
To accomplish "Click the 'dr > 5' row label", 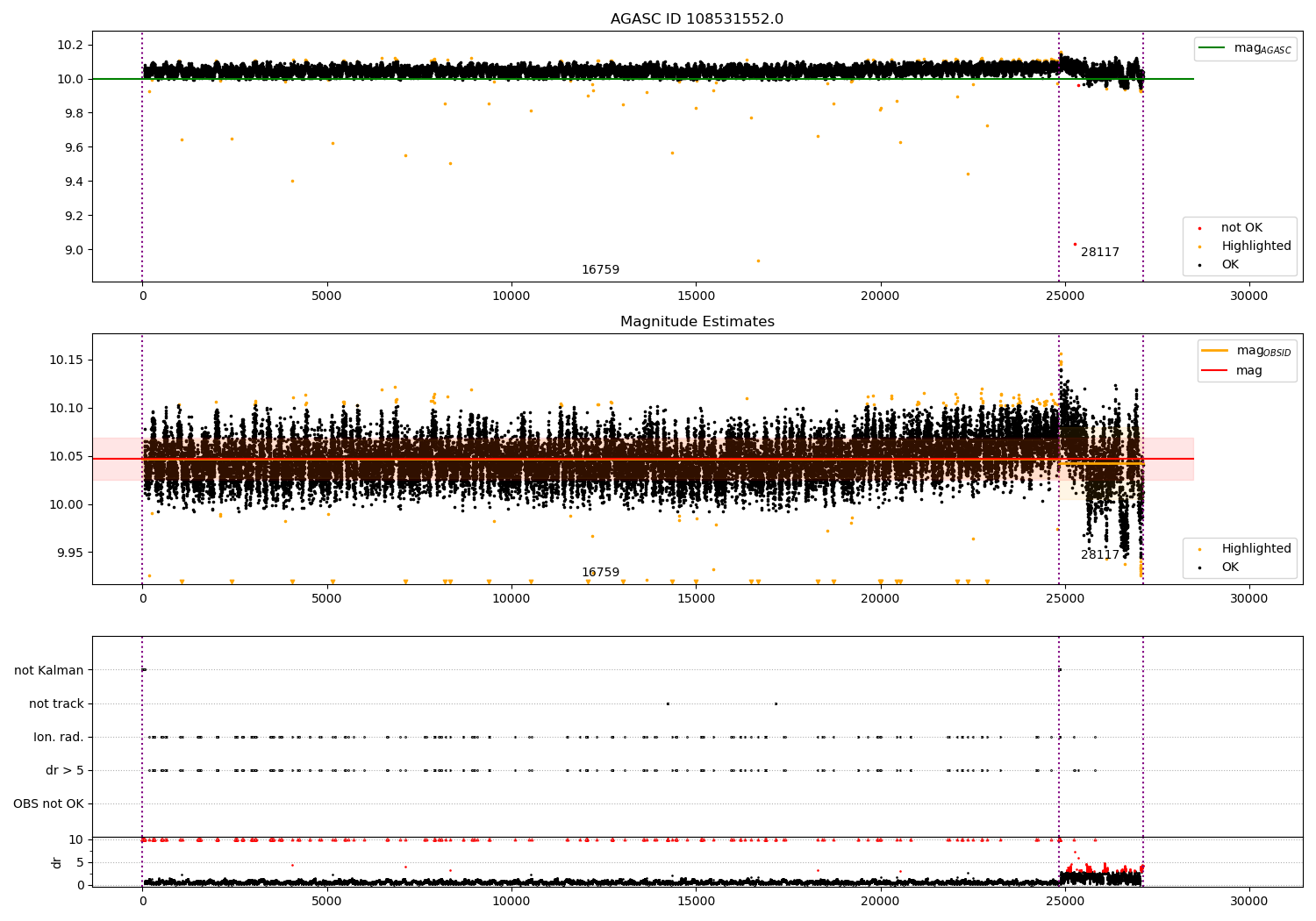I will pyautogui.click(x=65, y=771).
